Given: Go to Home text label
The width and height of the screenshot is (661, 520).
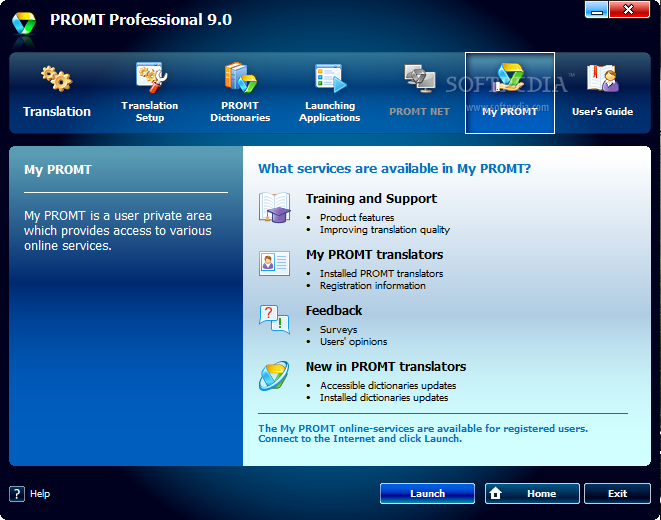Looking at the screenshot, I should click(x=541, y=493).
